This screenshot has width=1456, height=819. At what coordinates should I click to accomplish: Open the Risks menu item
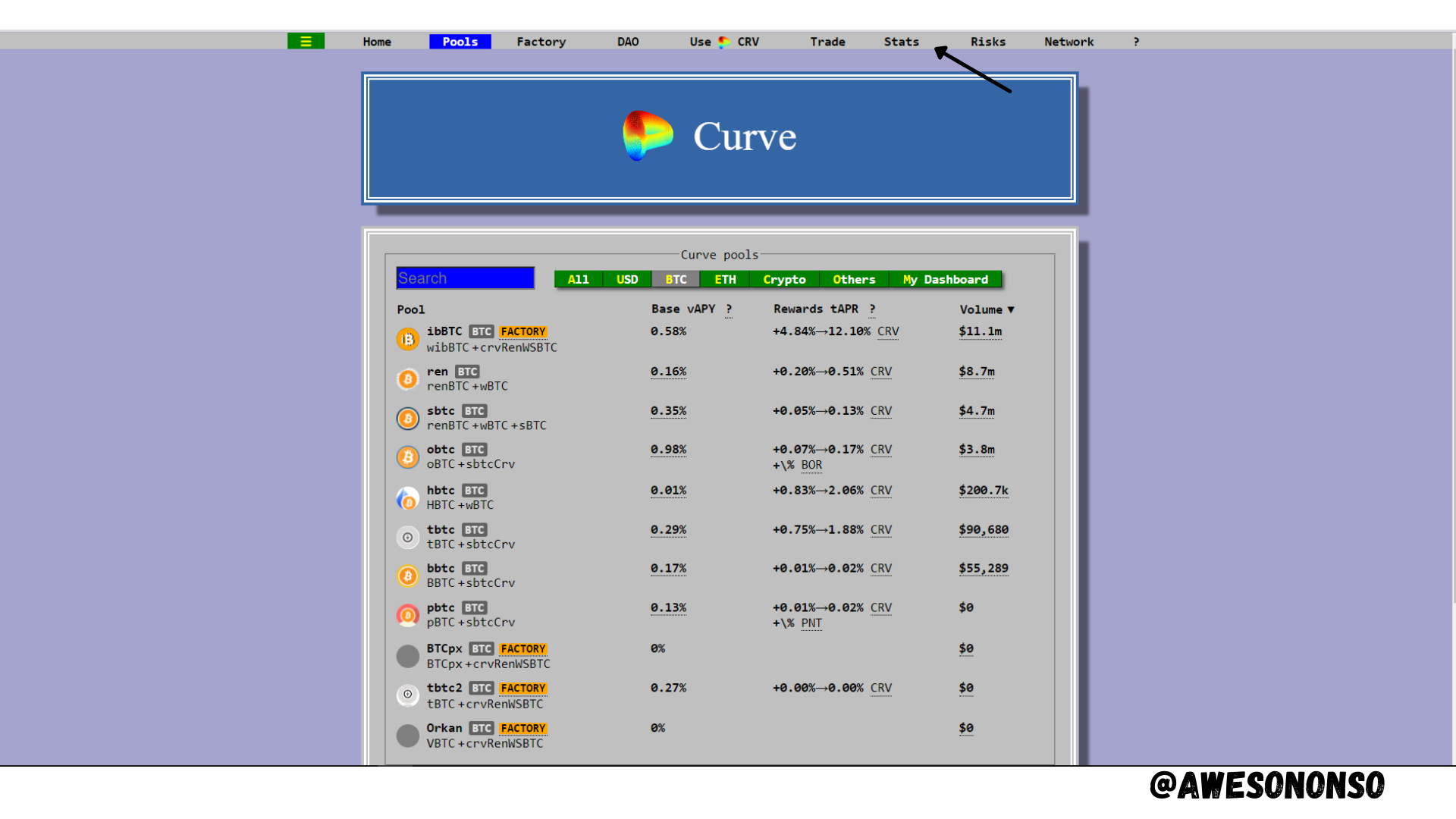[988, 42]
